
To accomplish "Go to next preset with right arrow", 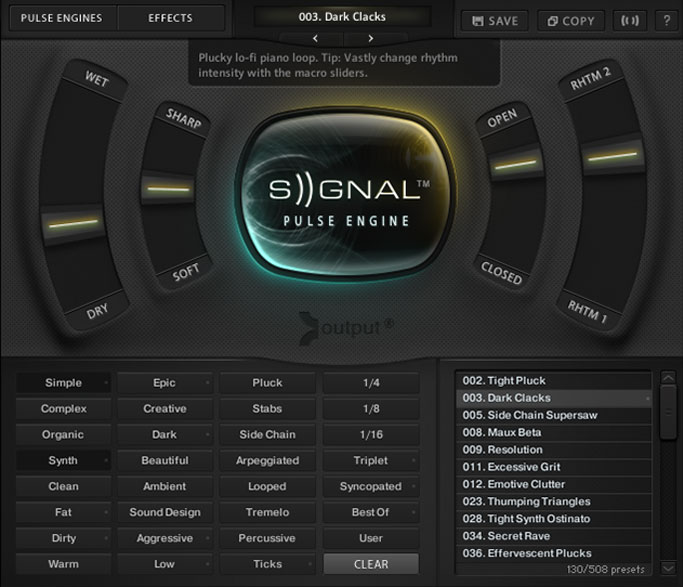I will [371, 38].
